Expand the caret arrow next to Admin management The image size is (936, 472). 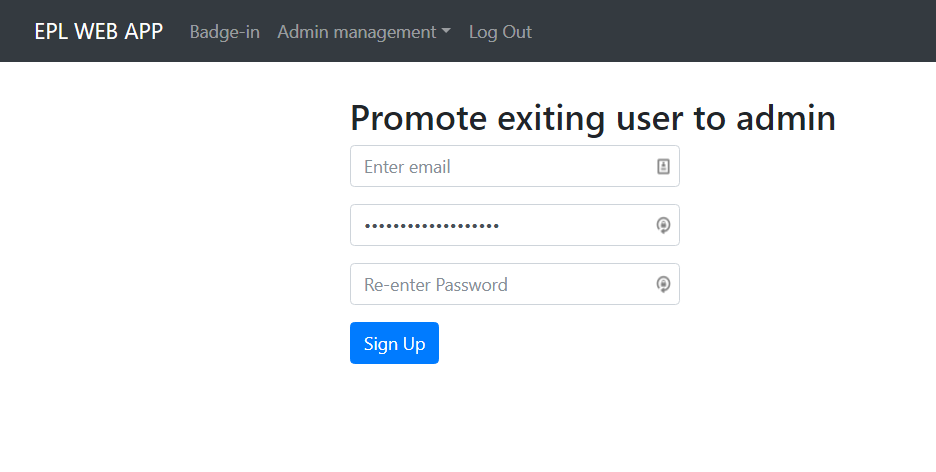point(446,32)
